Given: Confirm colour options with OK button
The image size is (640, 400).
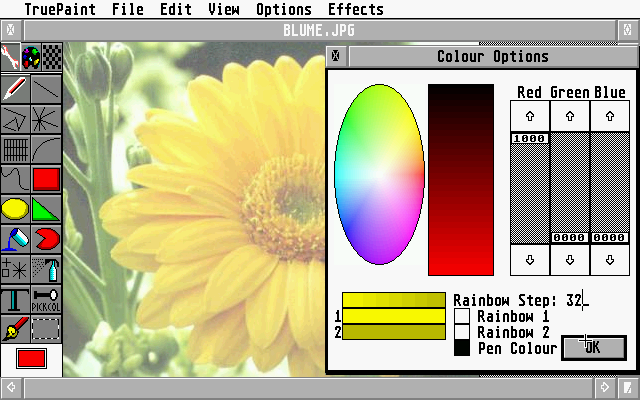Looking at the screenshot, I should [594, 348].
